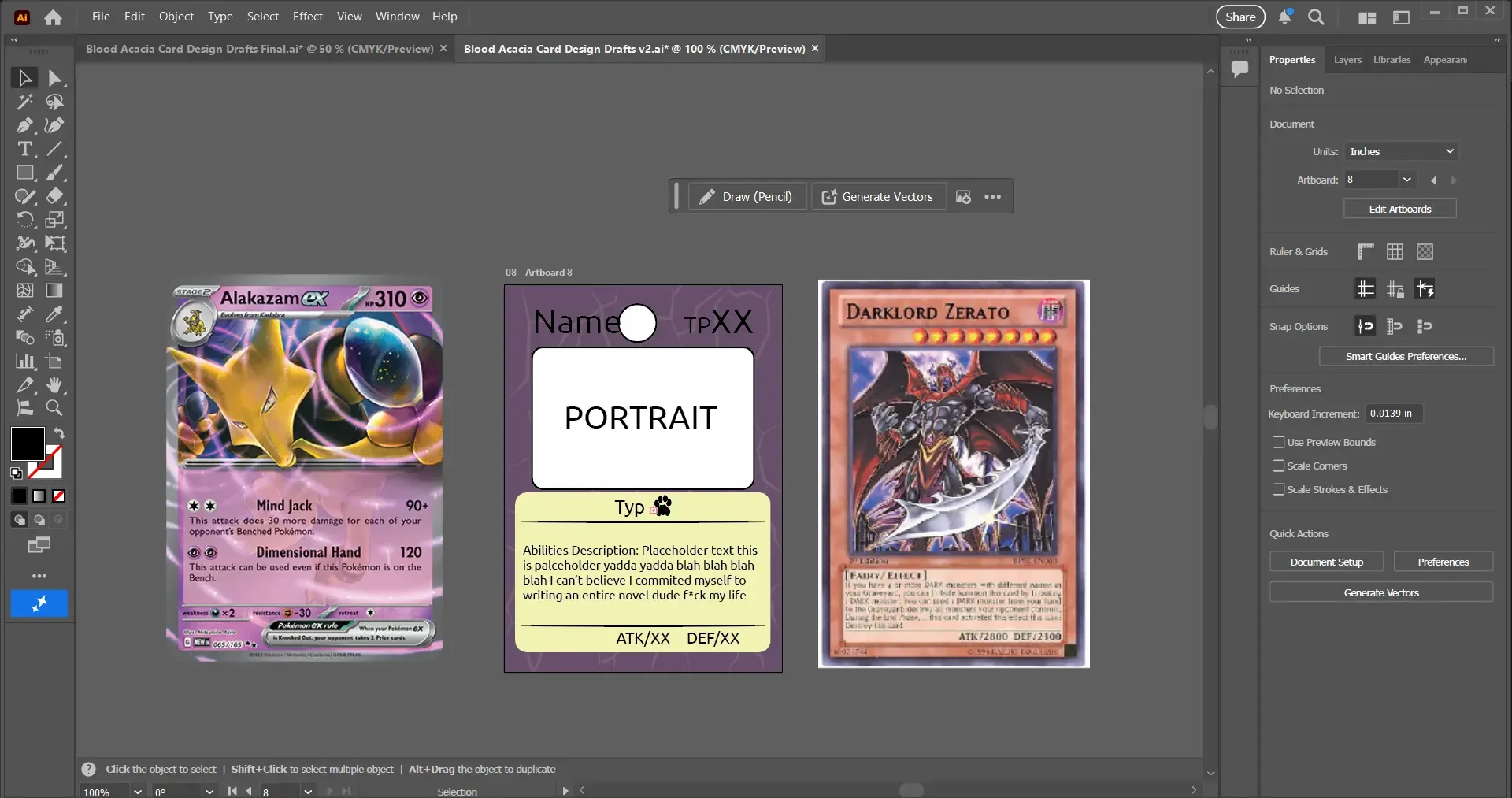Toggle rulers in Ruler & Grids
The width and height of the screenshot is (1512, 798).
1366,252
